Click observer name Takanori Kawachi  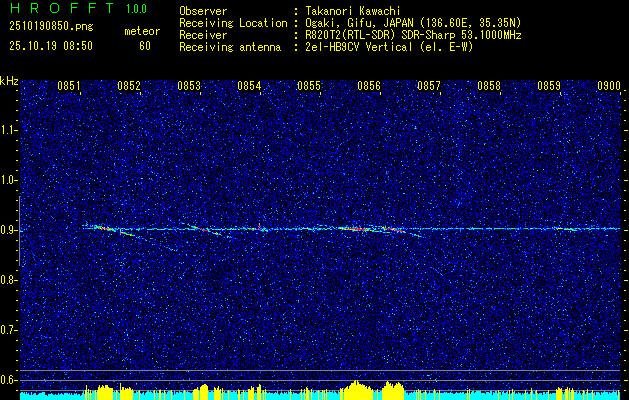[x=353, y=11]
